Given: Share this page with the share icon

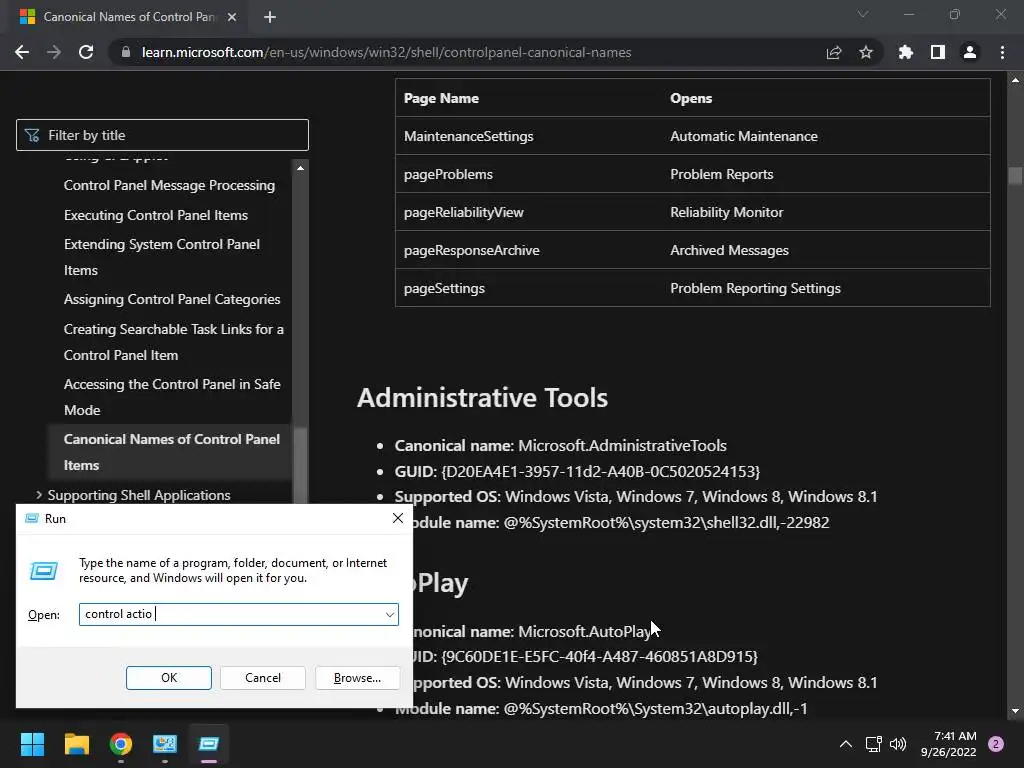Looking at the screenshot, I should point(834,52).
